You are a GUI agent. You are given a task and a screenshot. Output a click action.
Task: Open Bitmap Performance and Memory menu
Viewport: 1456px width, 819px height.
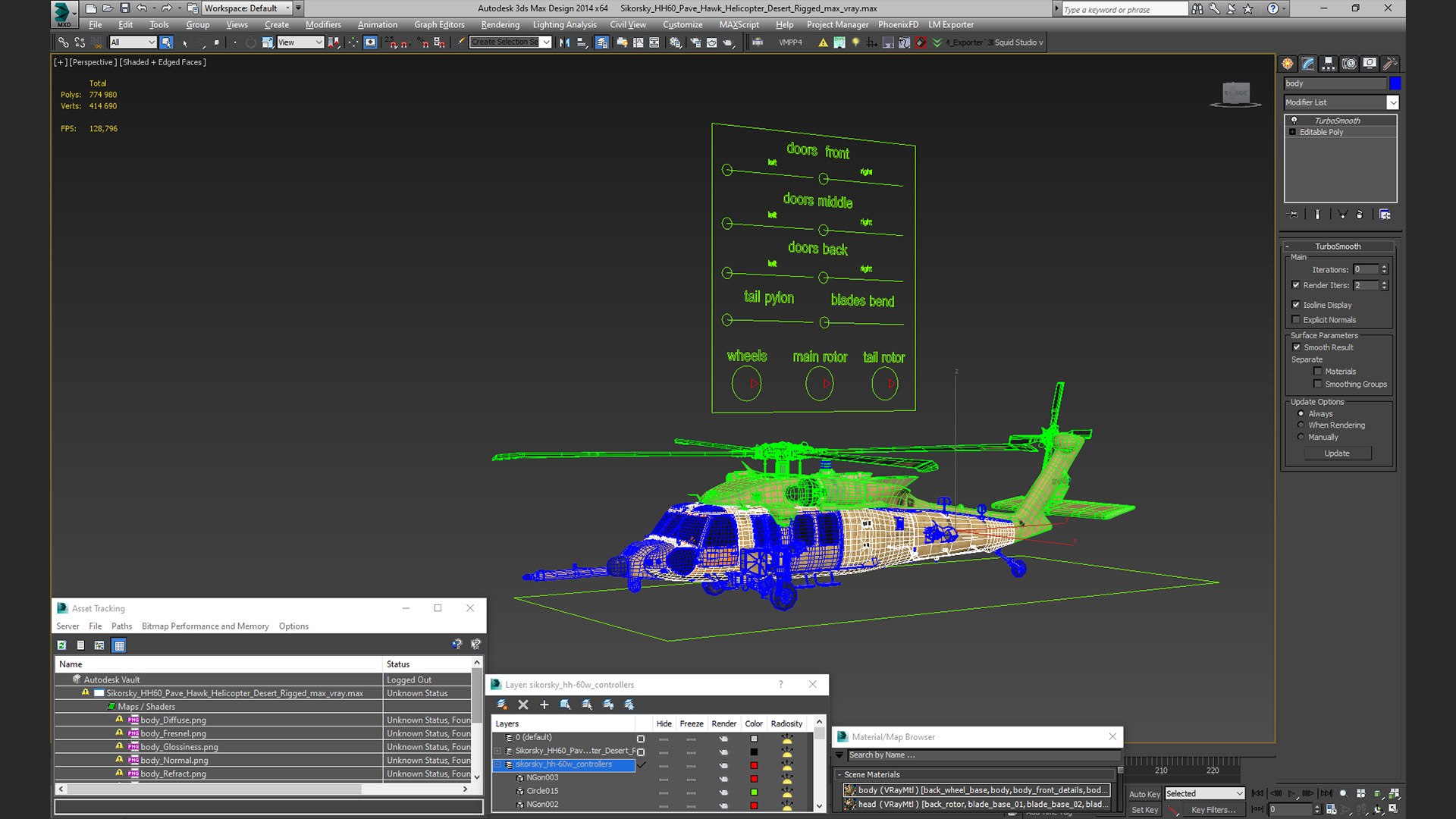(x=205, y=626)
